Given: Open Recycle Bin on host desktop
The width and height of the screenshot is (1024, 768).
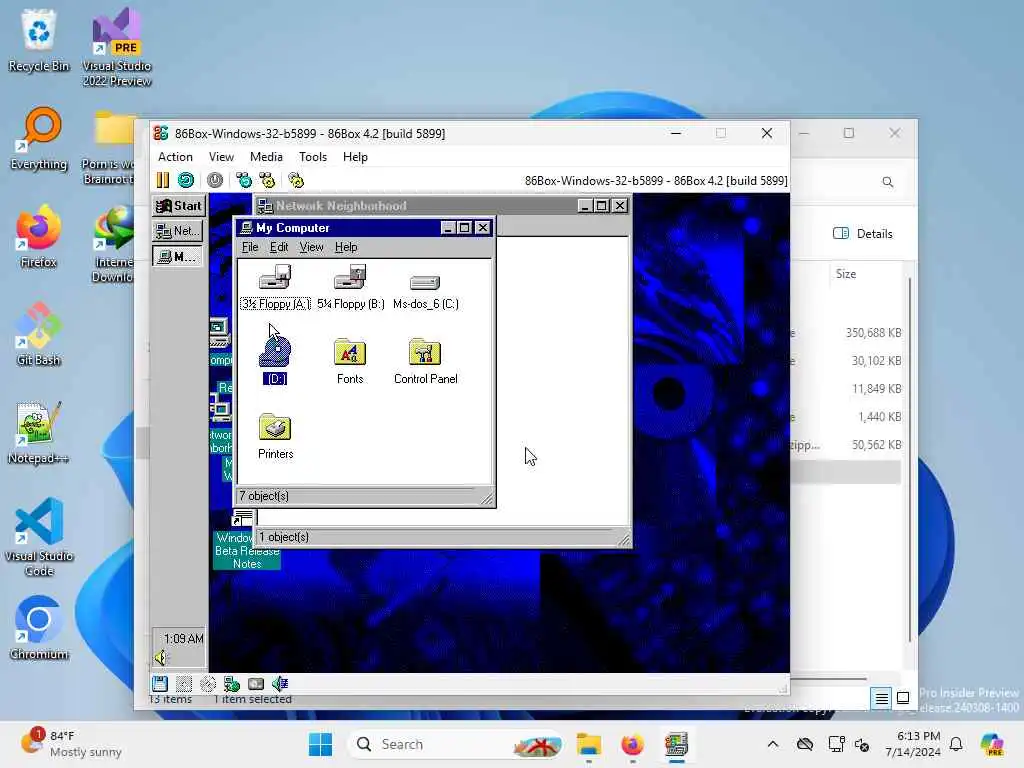Looking at the screenshot, I should click(x=39, y=40).
